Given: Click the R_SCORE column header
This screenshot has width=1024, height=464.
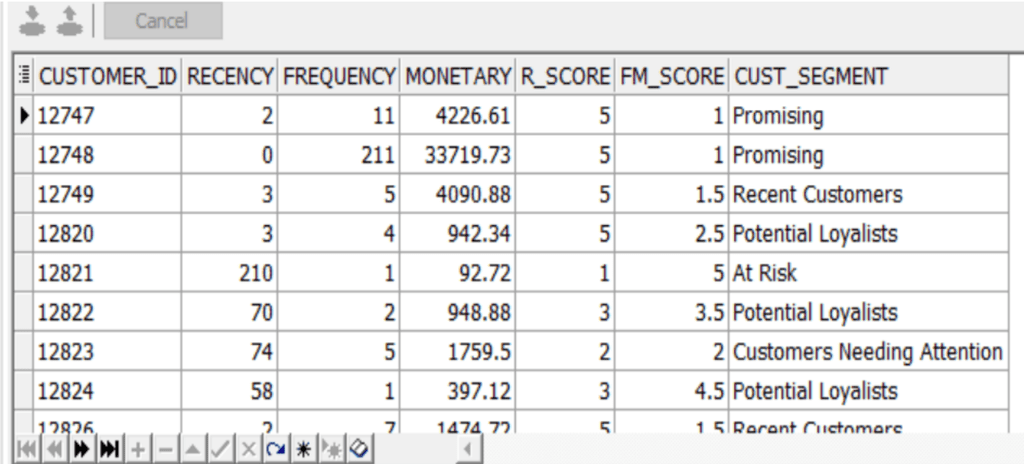Looking at the screenshot, I should click(x=565, y=76).
